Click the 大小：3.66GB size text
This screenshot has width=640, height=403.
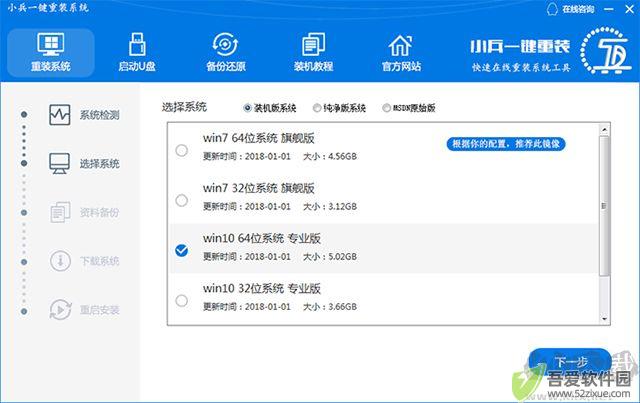(x=330, y=307)
